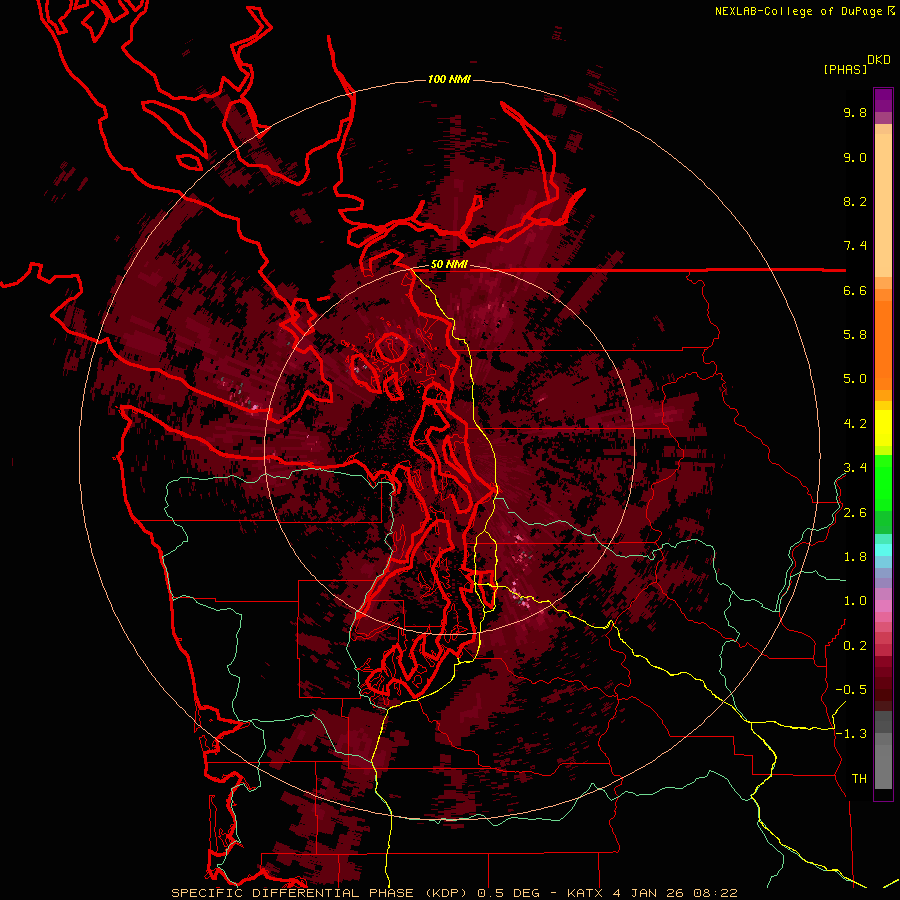The image size is (900, 900).
Task: Click the 5.0 scale value
Action: (x=855, y=379)
